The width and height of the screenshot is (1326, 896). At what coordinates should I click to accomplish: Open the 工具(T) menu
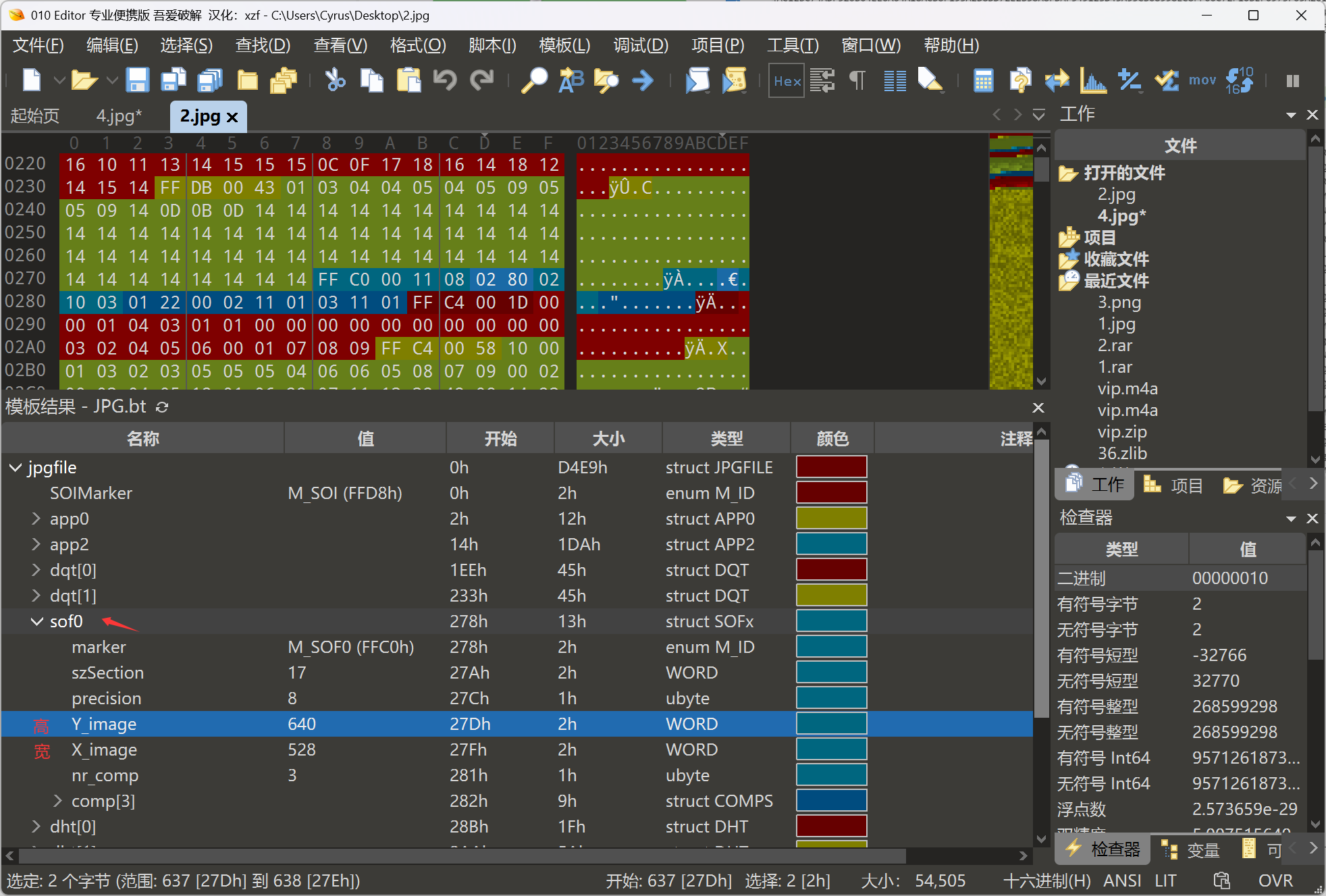coord(793,45)
